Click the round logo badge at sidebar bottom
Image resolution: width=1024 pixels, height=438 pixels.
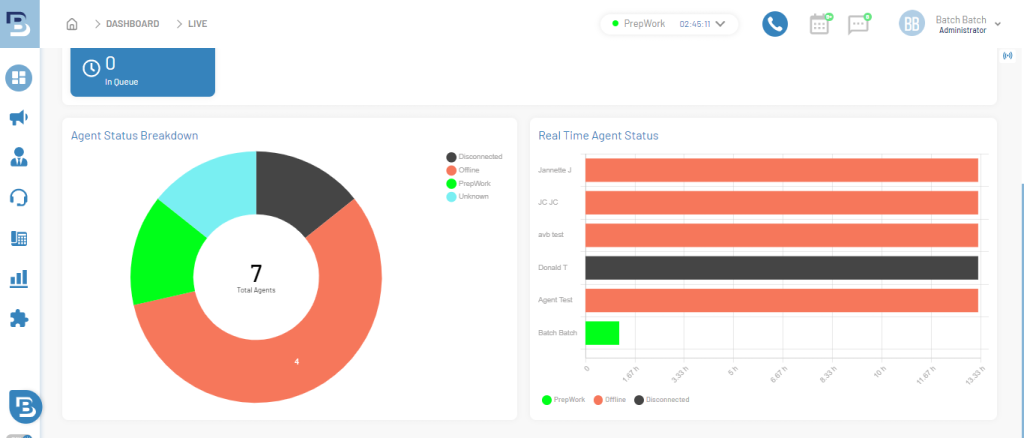point(25,407)
